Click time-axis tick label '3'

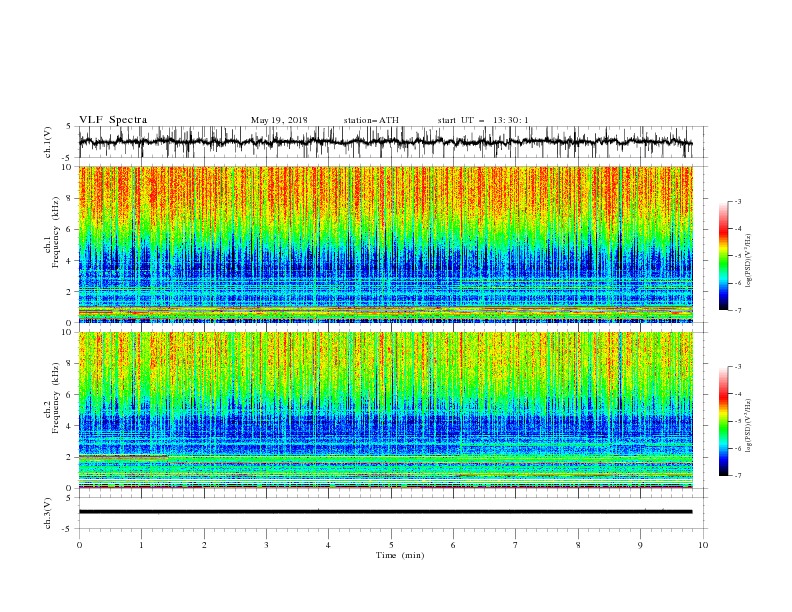266,545
